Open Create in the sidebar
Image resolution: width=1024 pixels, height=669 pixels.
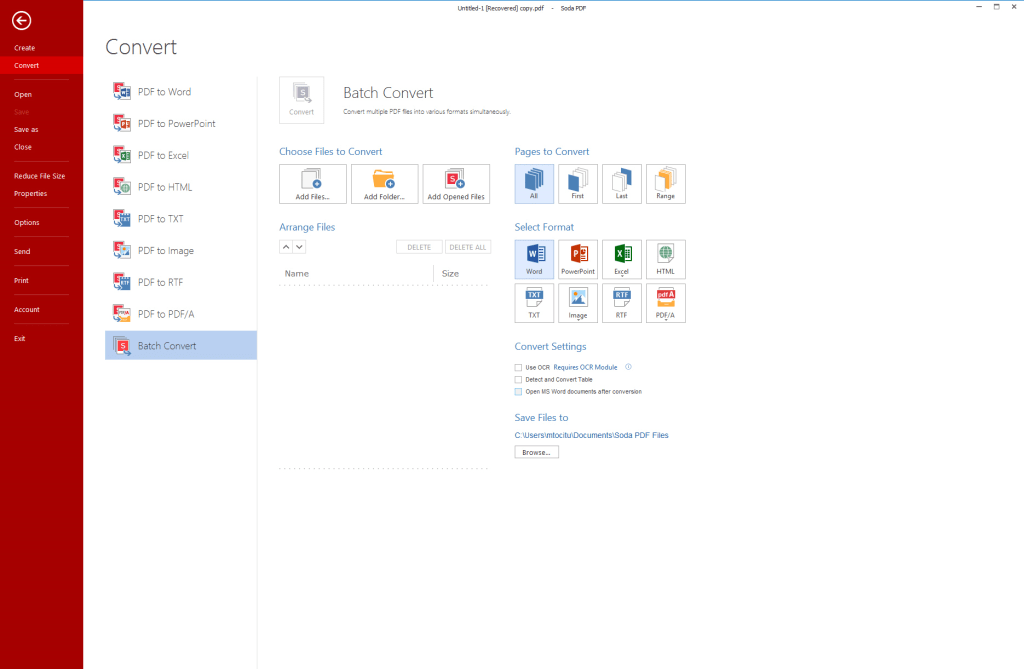25,48
